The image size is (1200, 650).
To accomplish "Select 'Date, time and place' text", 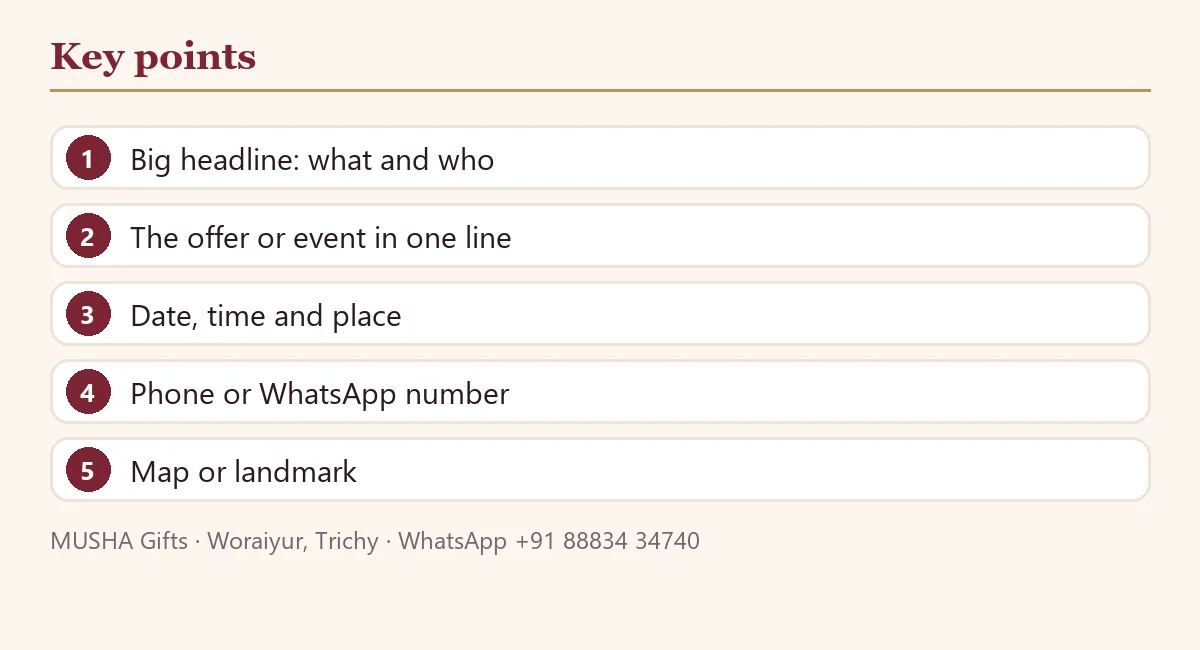I will (x=266, y=316).
